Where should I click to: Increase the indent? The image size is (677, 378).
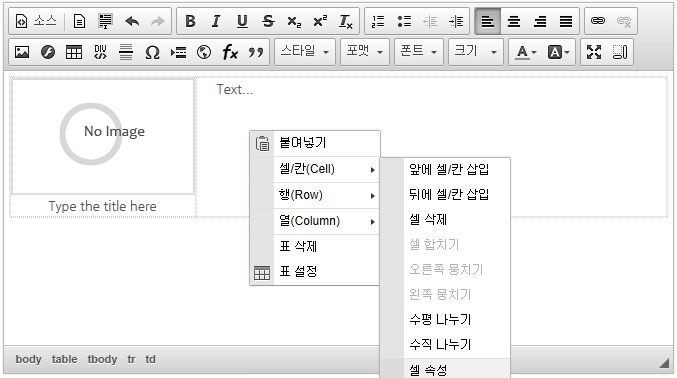(456, 21)
